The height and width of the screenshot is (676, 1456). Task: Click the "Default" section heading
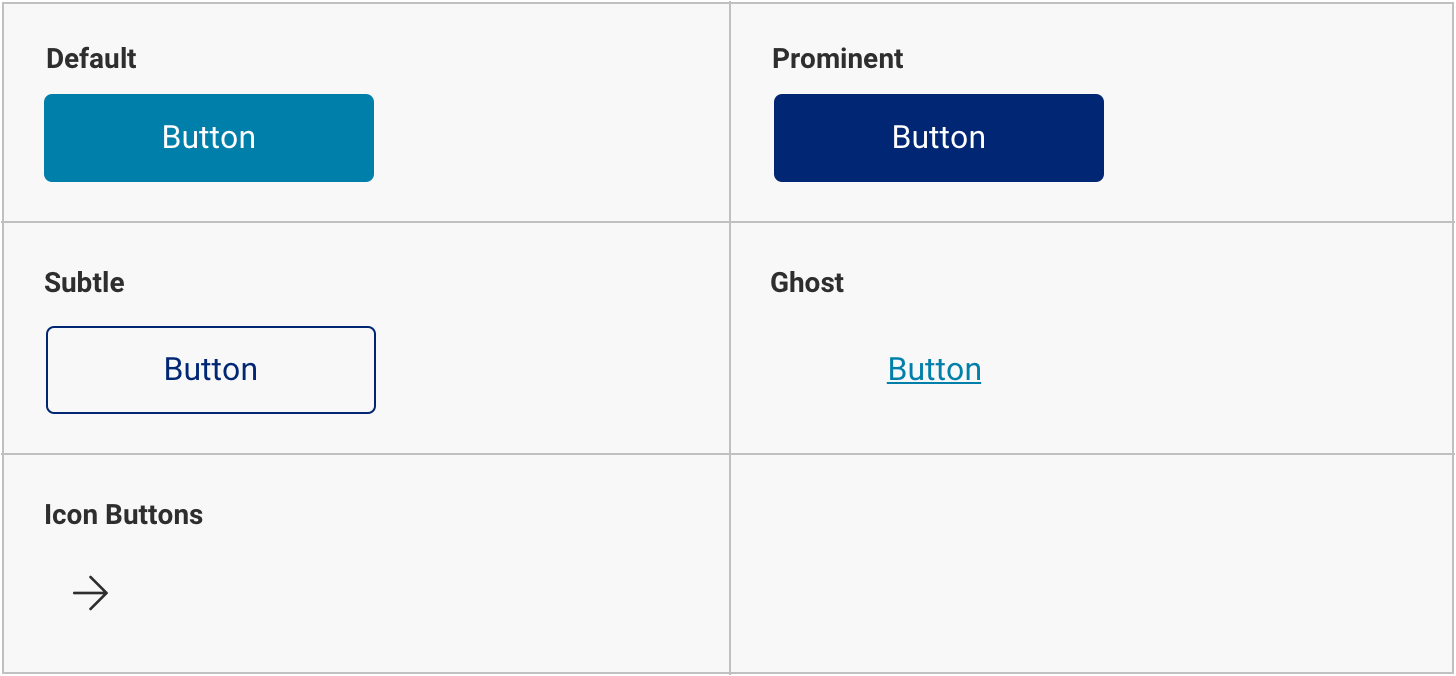(x=91, y=59)
